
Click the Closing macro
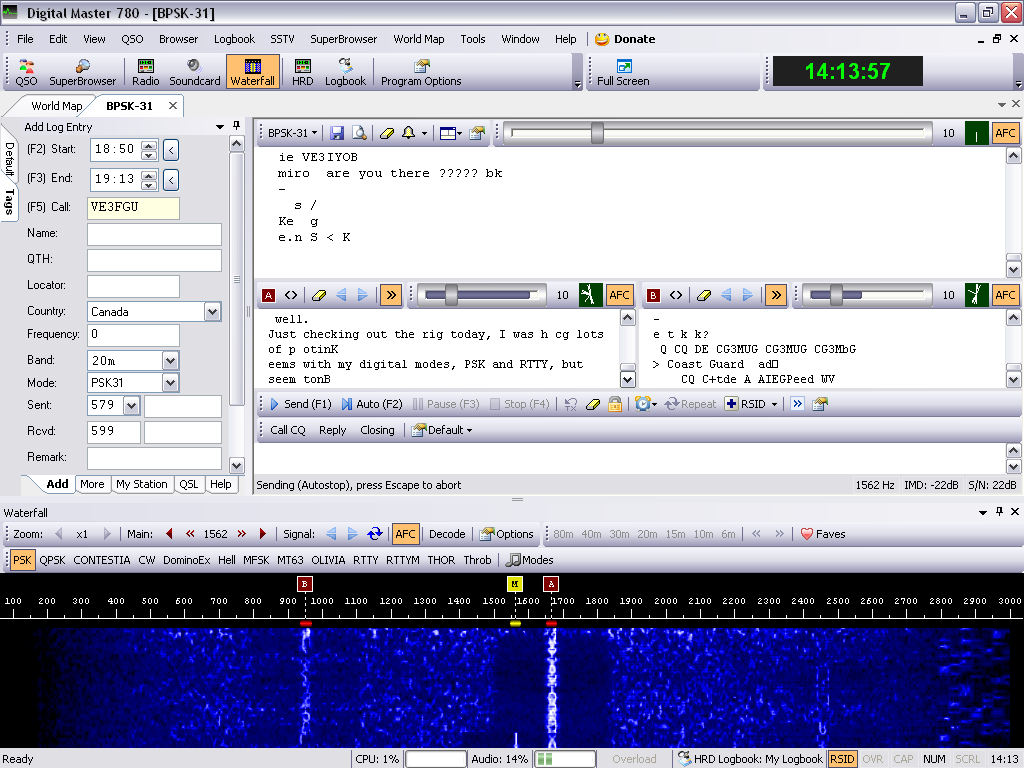click(377, 430)
